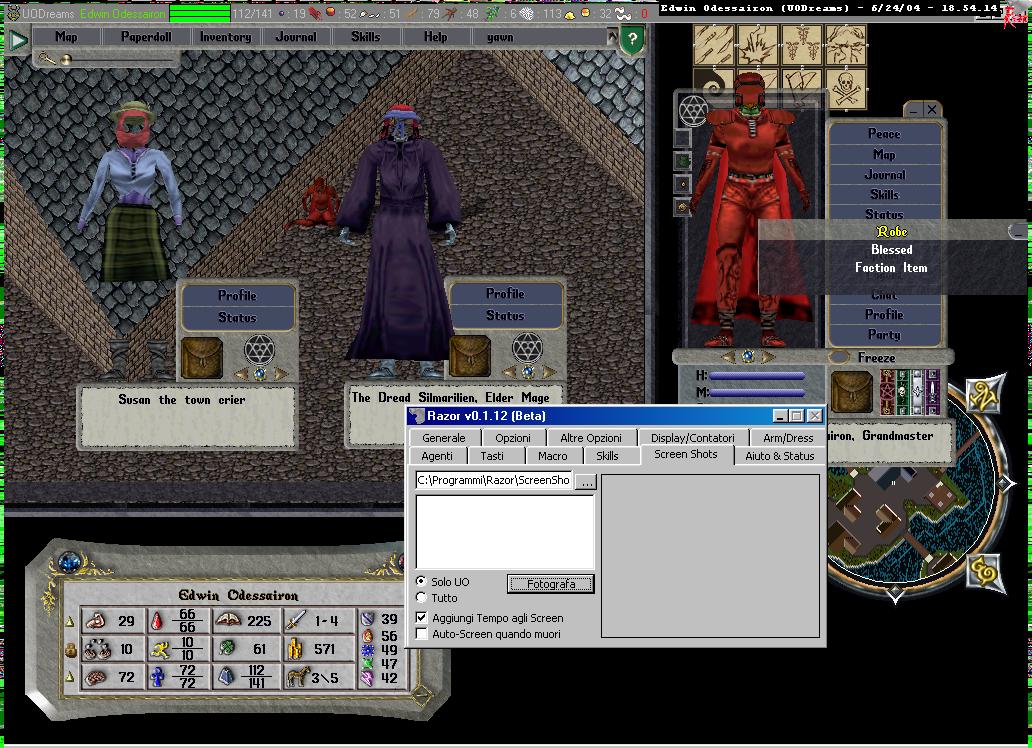The width and height of the screenshot is (1032, 748).
Task: Click the spell icon with branching lightning lines
Action: pyautogui.click(x=845, y=45)
